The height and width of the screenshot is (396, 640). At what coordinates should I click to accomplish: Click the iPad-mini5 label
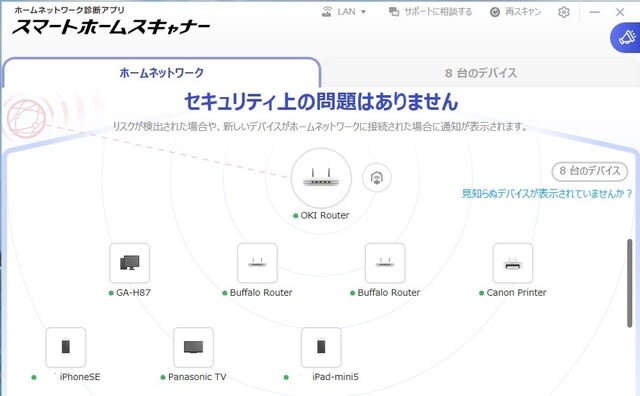point(335,377)
